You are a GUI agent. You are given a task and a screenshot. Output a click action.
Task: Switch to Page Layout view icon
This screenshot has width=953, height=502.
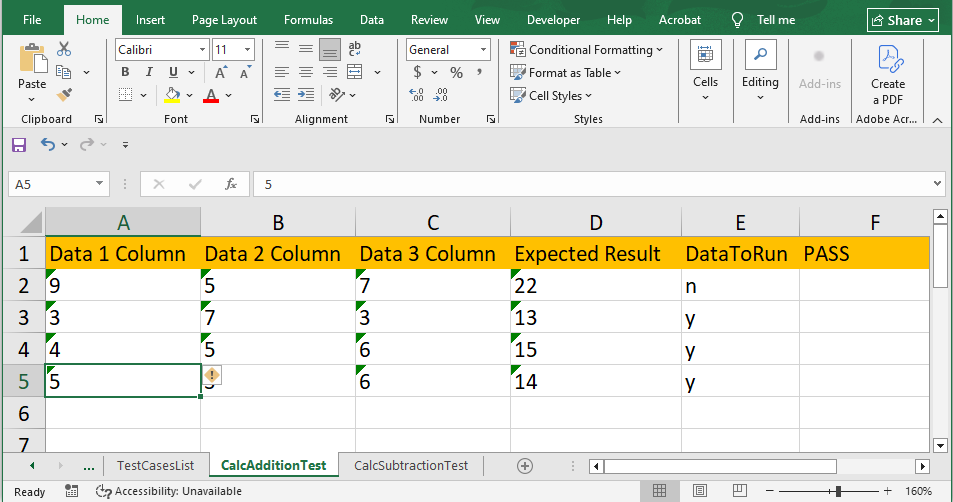(700, 490)
